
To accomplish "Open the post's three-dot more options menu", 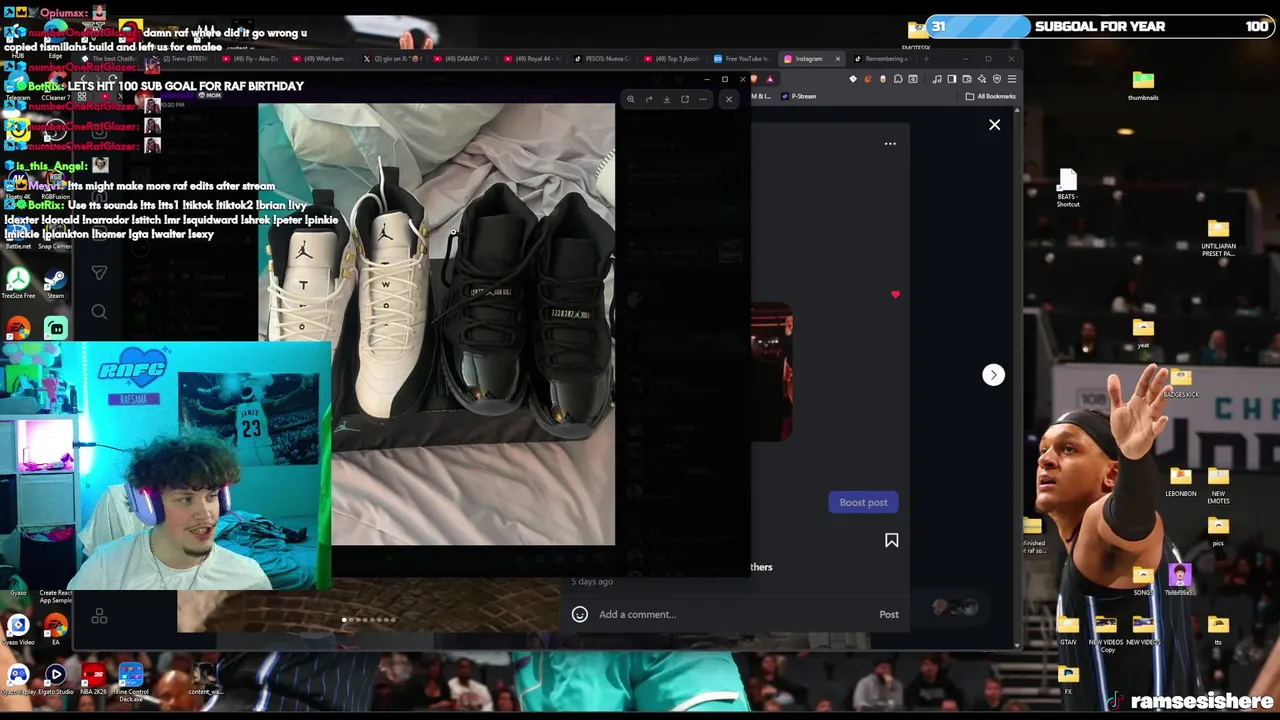I will click(890, 143).
